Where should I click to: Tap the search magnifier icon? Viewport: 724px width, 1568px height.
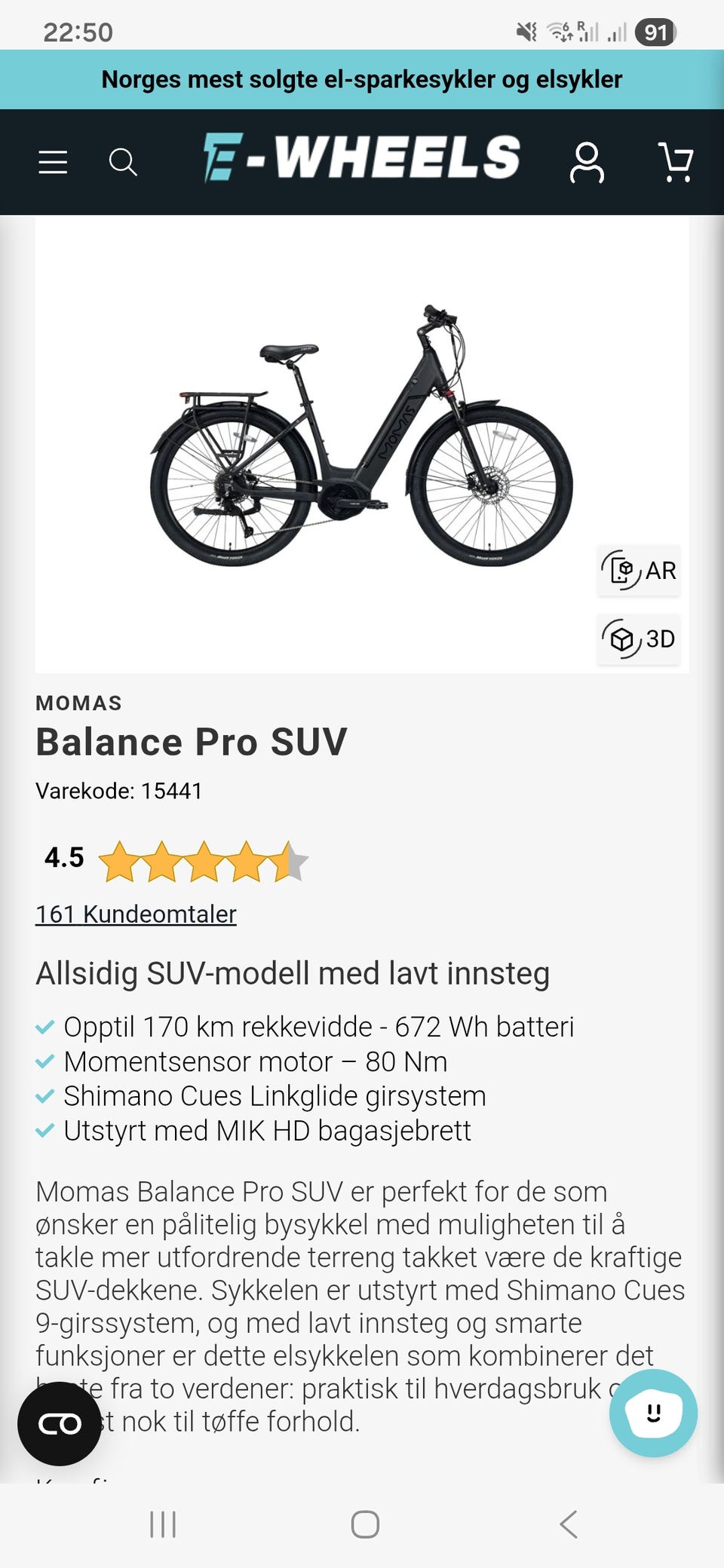(123, 162)
